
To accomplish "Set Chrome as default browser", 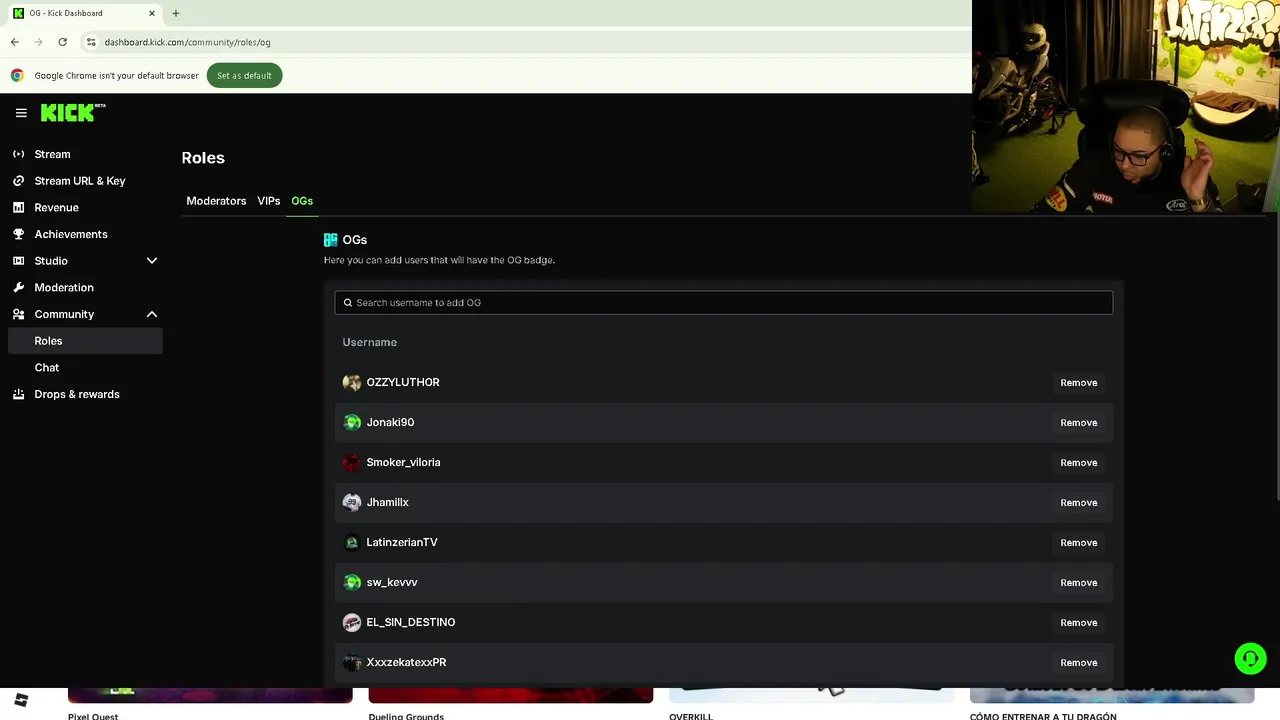I will [x=244, y=75].
